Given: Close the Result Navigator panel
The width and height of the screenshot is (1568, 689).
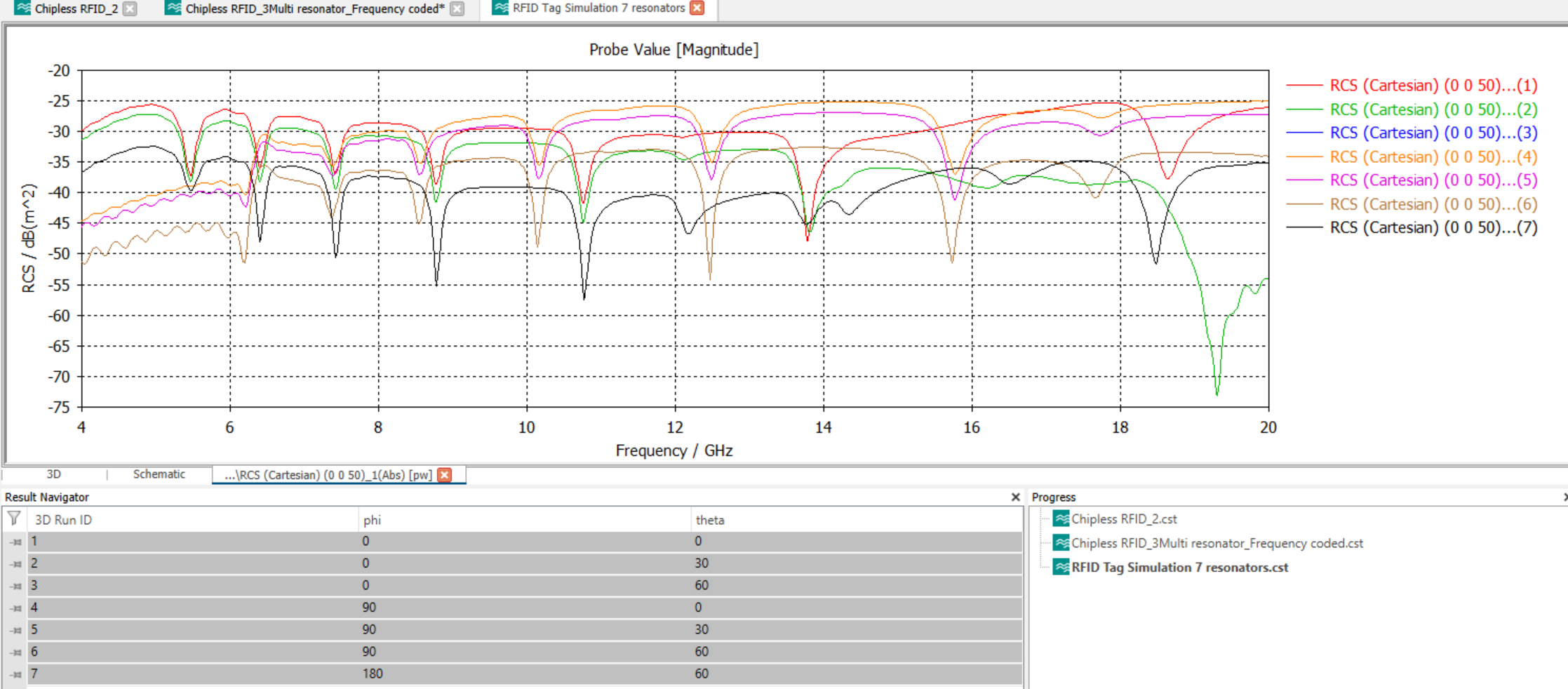Looking at the screenshot, I should click(1015, 497).
